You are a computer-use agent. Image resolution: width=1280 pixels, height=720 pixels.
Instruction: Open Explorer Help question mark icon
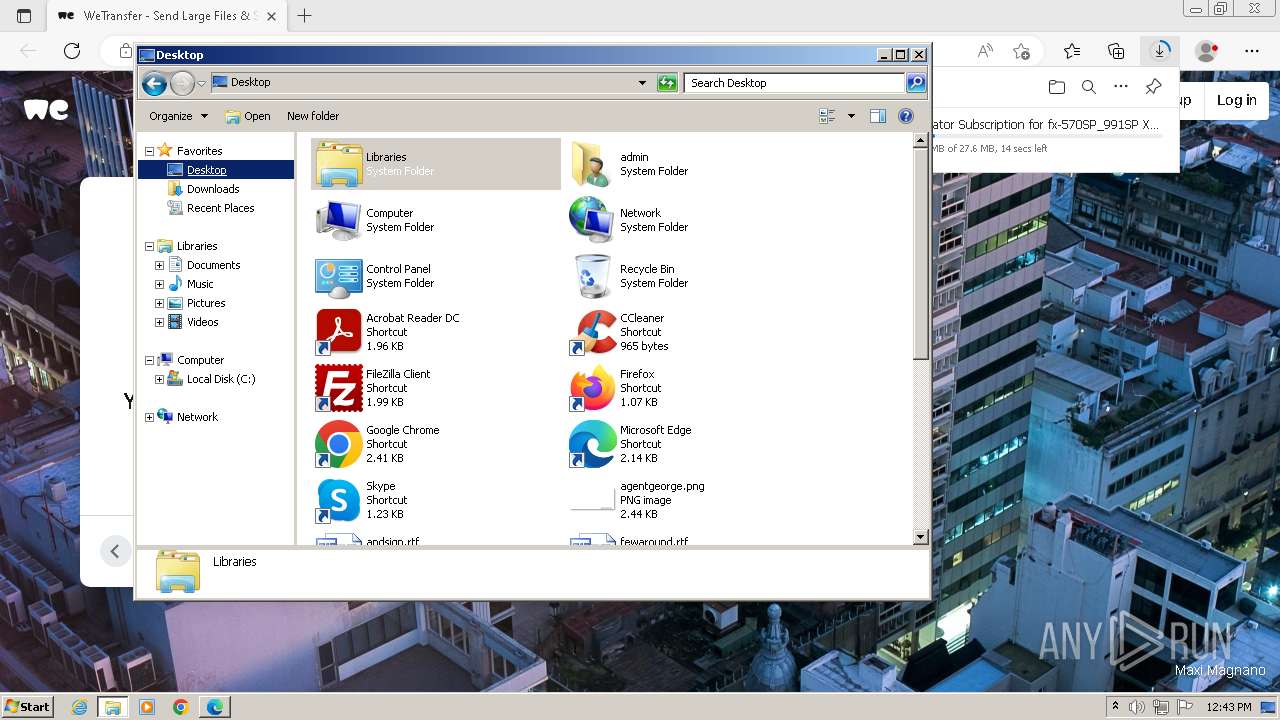click(x=906, y=116)
